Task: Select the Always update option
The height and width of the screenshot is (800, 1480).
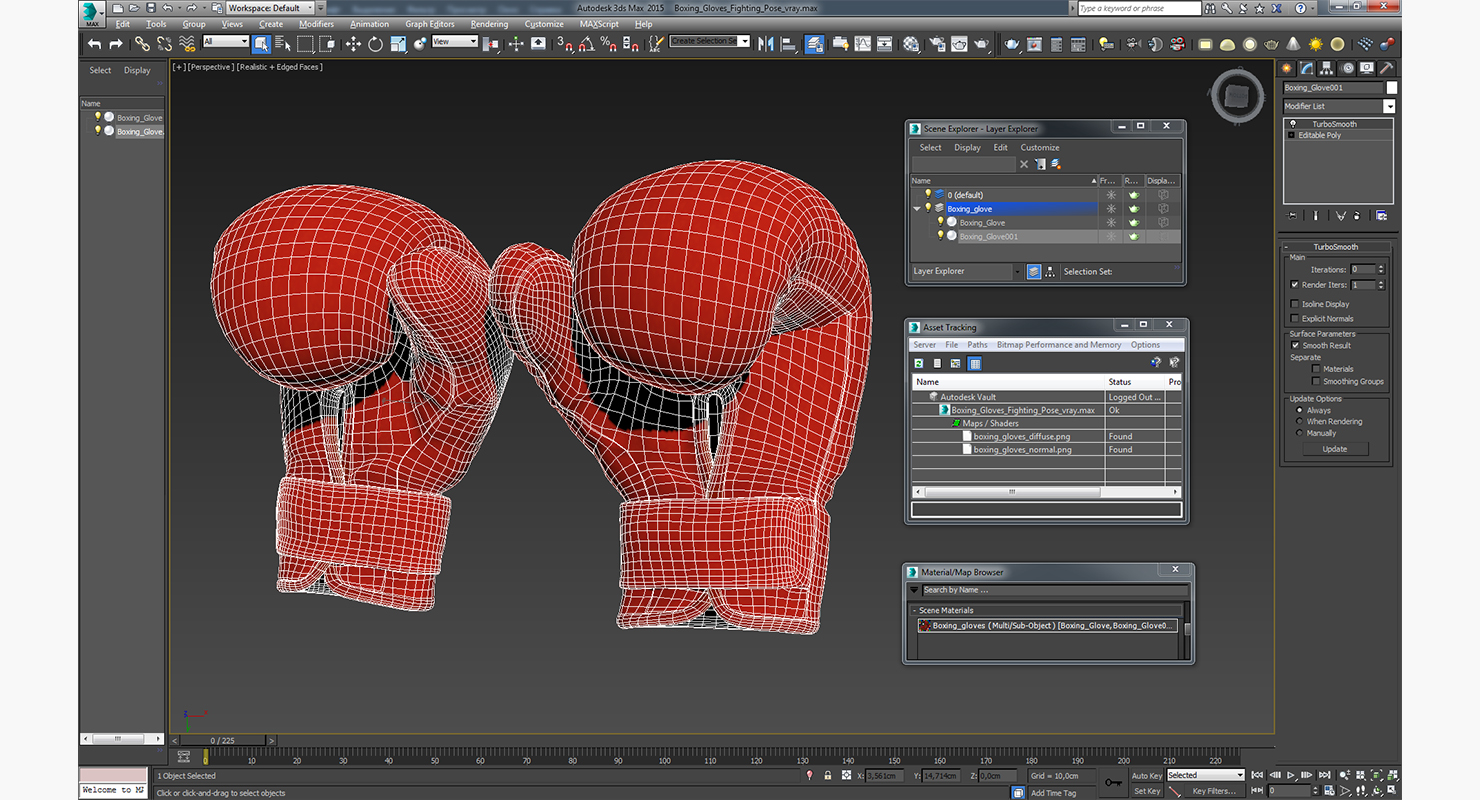Action: pos(1300,410)
